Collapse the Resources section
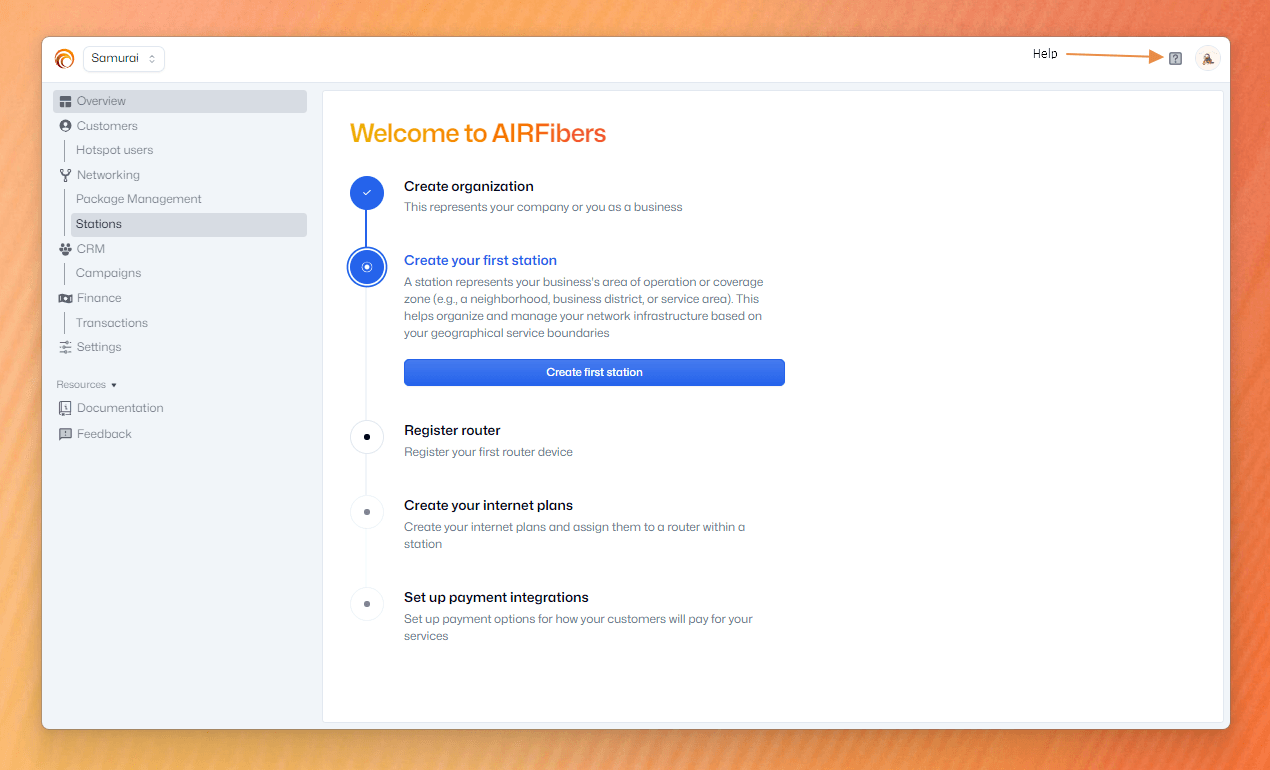The width and height of the screenshot is (1270, 770). coord(87,385)
